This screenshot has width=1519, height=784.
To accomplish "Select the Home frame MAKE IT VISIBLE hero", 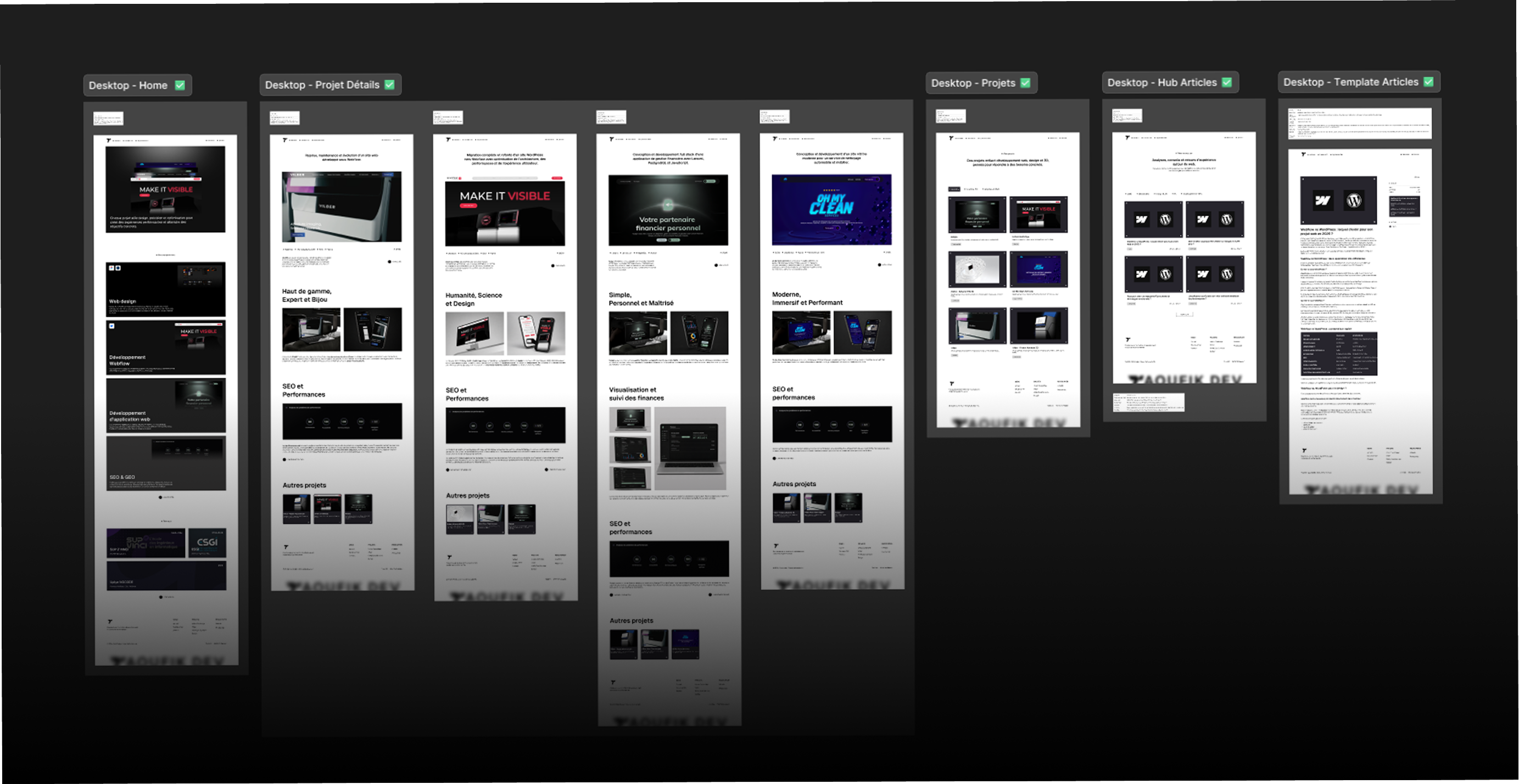I will point(165,189).
